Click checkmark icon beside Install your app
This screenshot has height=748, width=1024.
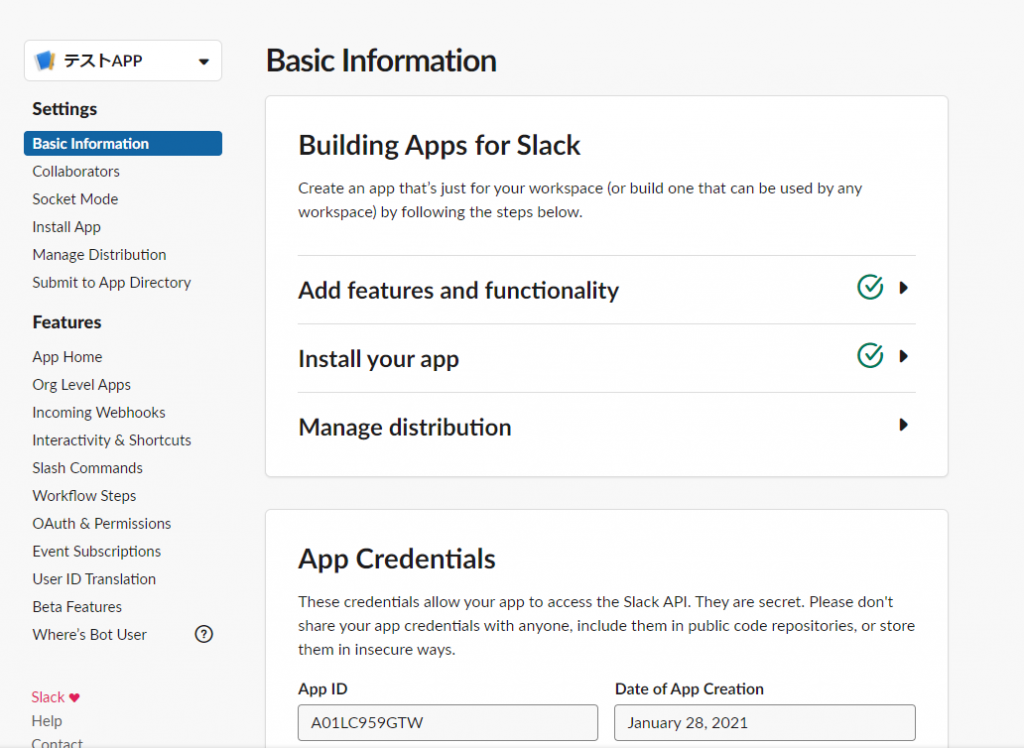click(871, 355)
